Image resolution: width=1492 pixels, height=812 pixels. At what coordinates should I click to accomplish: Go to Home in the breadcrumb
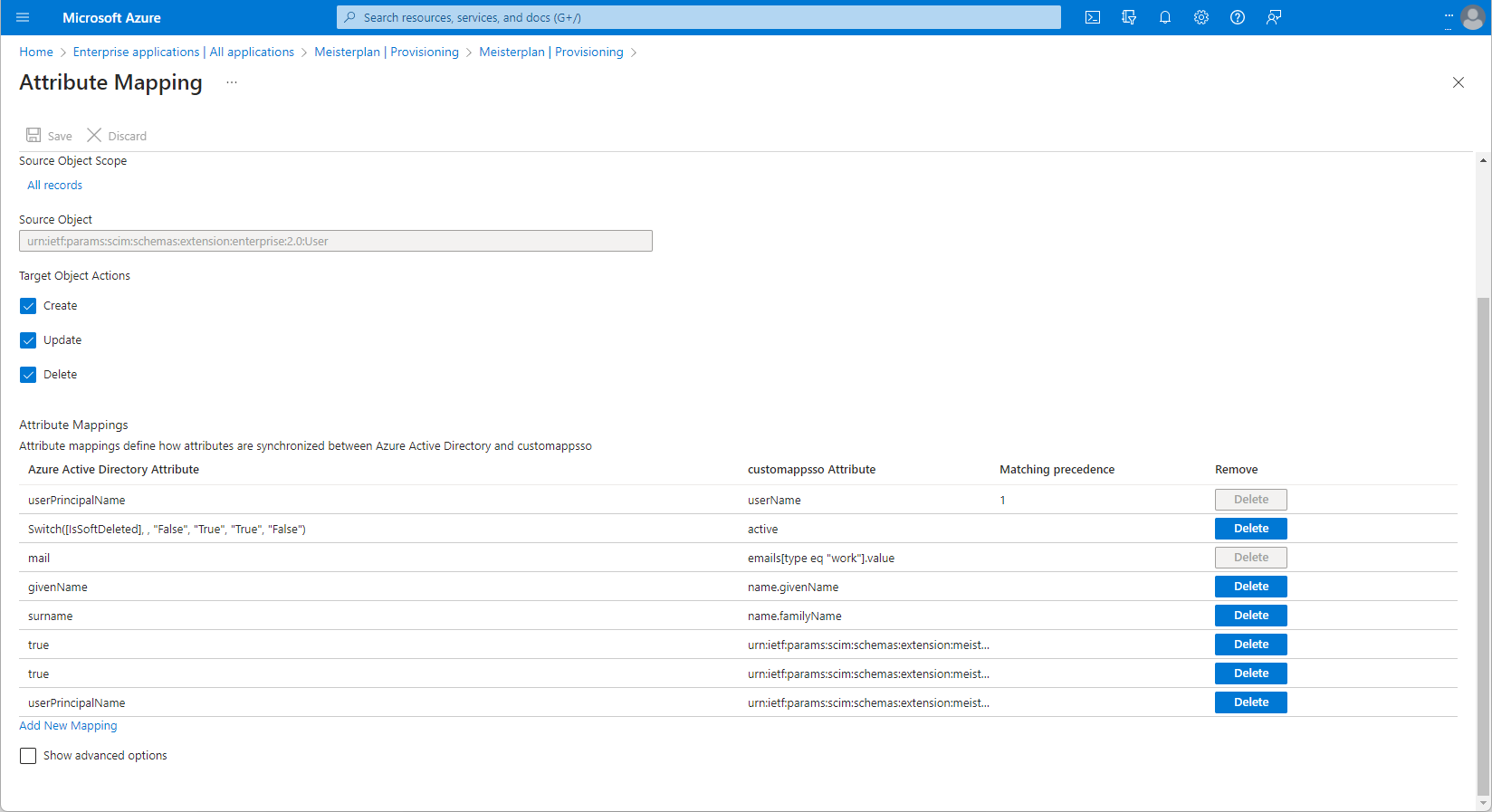[36, 53]
